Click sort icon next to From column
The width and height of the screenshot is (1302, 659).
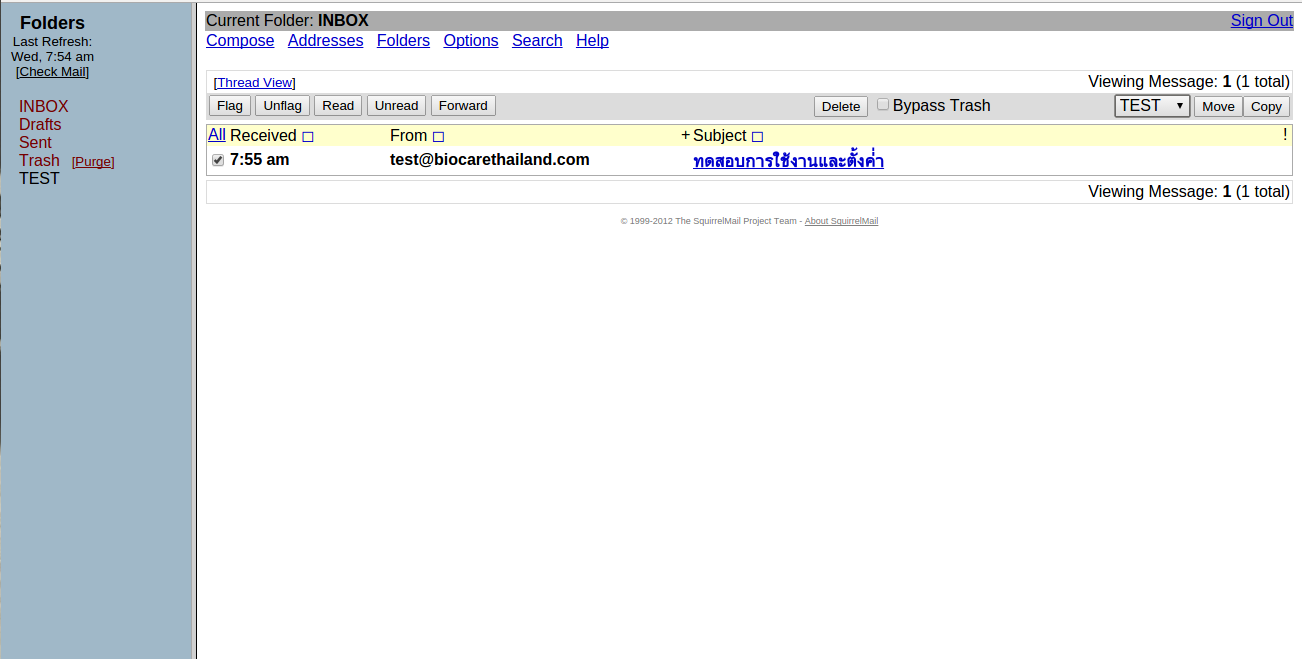pos(438,137)
